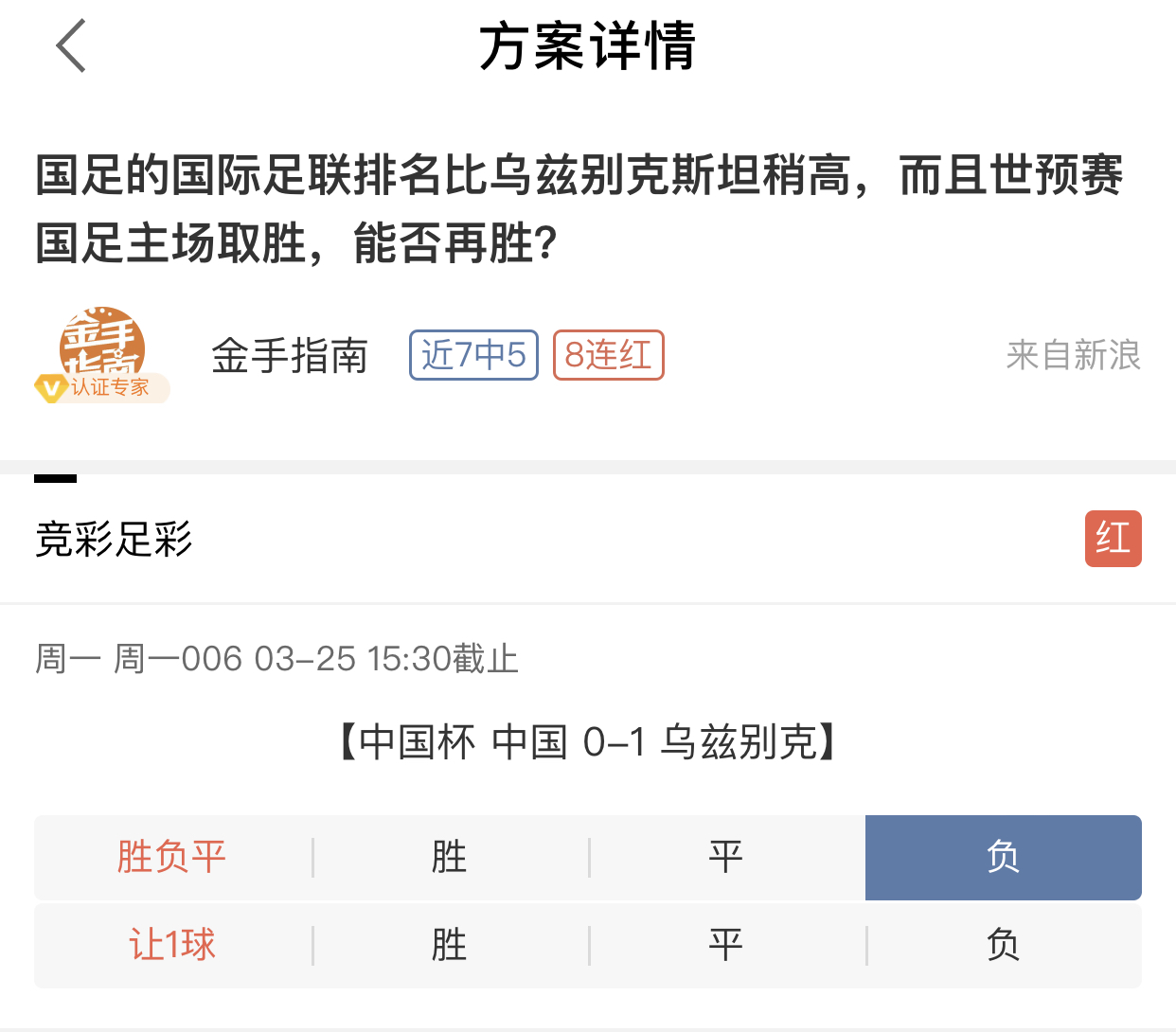Image resolution: width=1176 pixels, height=1032 pixels.
Task: Open the 金手指南 expert name
Action: pyautogui.click(x=290, y=356)
